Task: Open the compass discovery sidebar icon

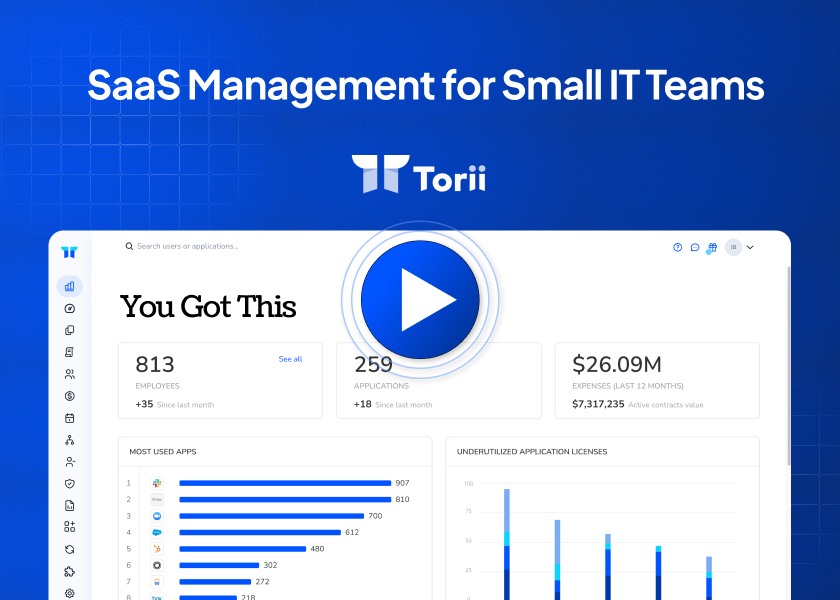Action: [70, 309]
